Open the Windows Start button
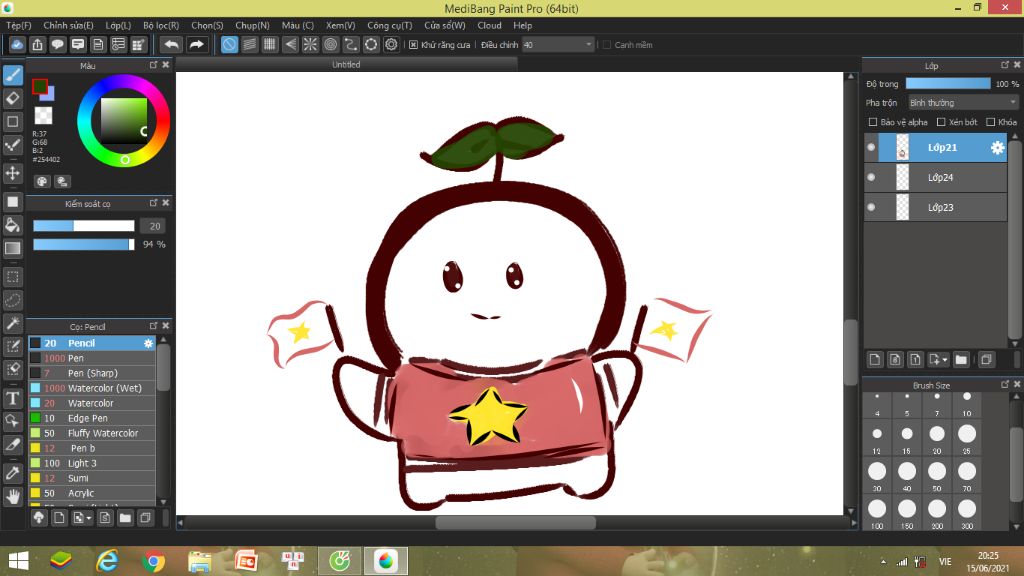This screenshot has height=576, width=1024. [x=18, y=561]
